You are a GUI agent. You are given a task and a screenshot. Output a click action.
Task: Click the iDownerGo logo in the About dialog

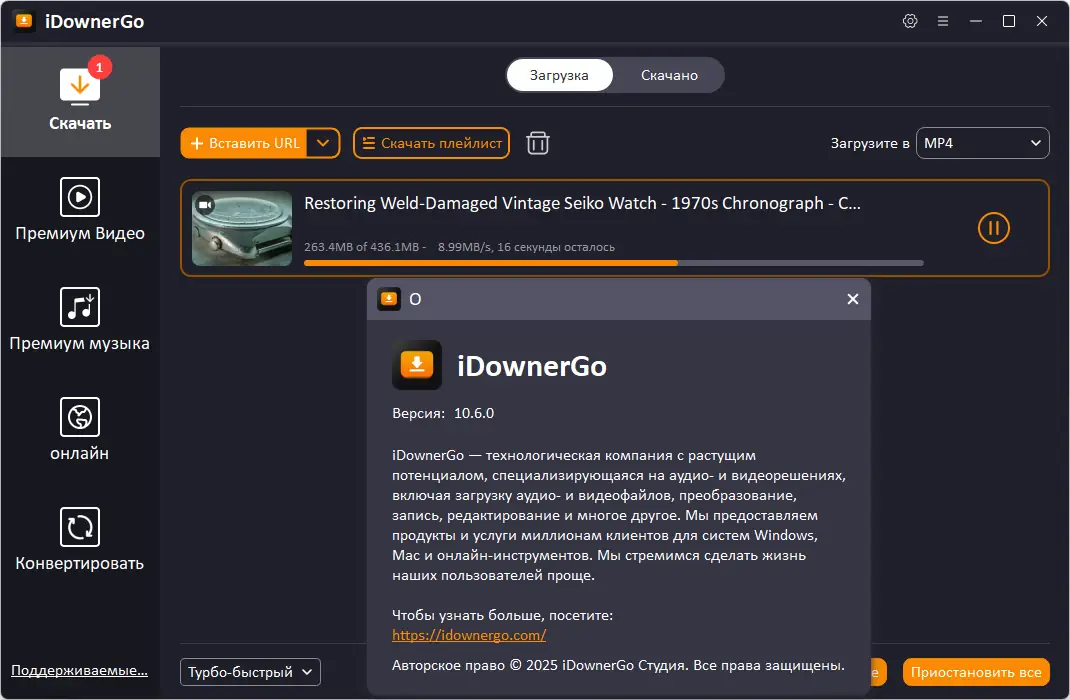[417, 365]
